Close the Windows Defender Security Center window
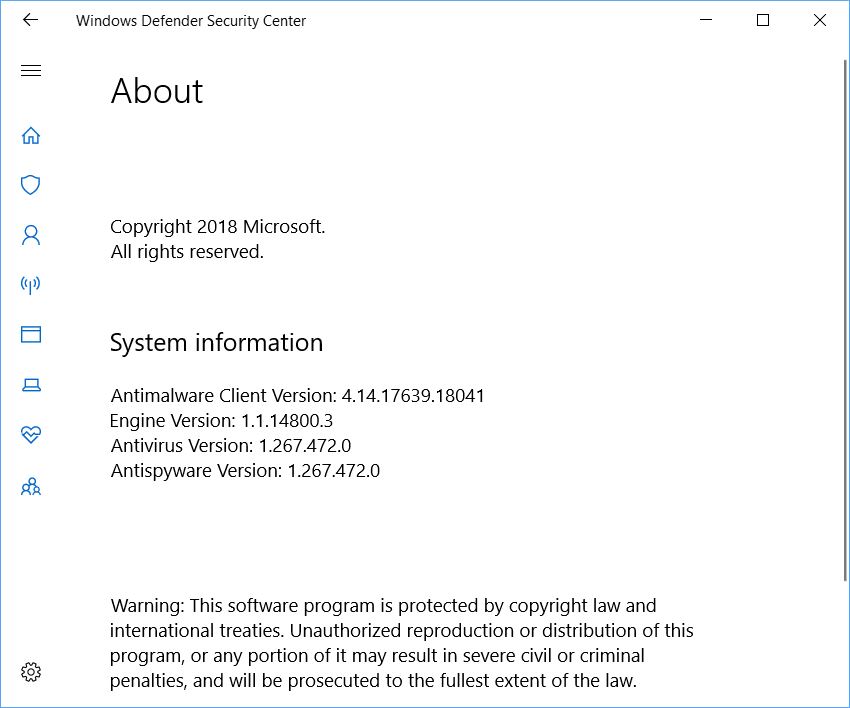 click(x=820, y=20)
